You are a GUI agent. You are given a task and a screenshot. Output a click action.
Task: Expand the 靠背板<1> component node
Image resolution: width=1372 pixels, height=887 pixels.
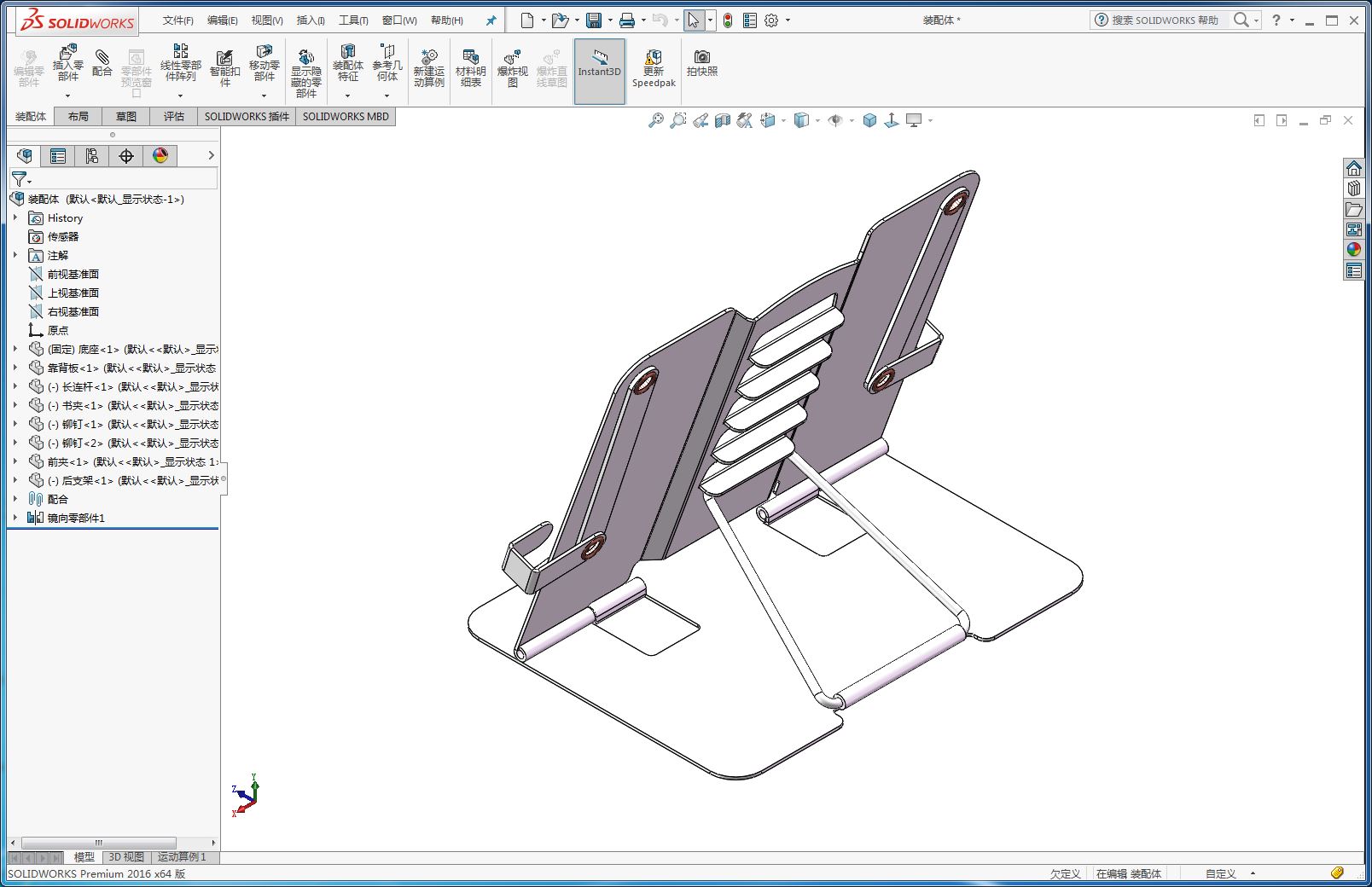15,368
